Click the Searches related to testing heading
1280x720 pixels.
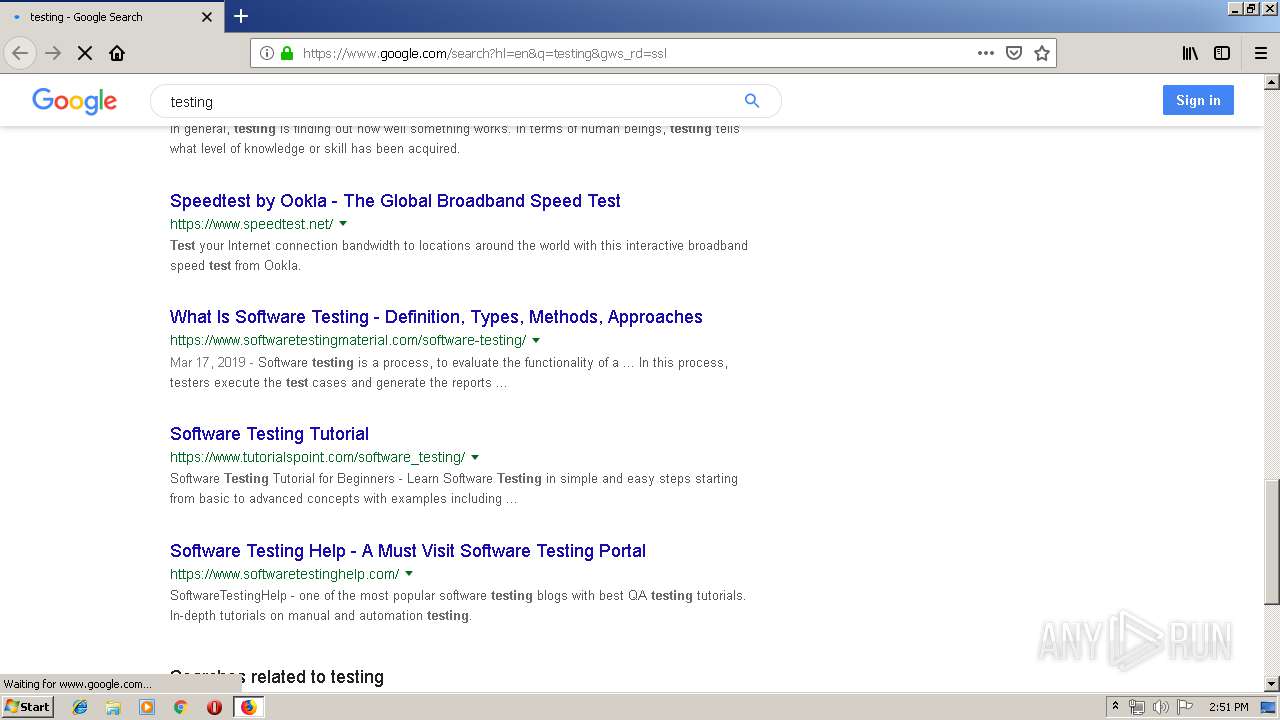[x=277, y=677]
